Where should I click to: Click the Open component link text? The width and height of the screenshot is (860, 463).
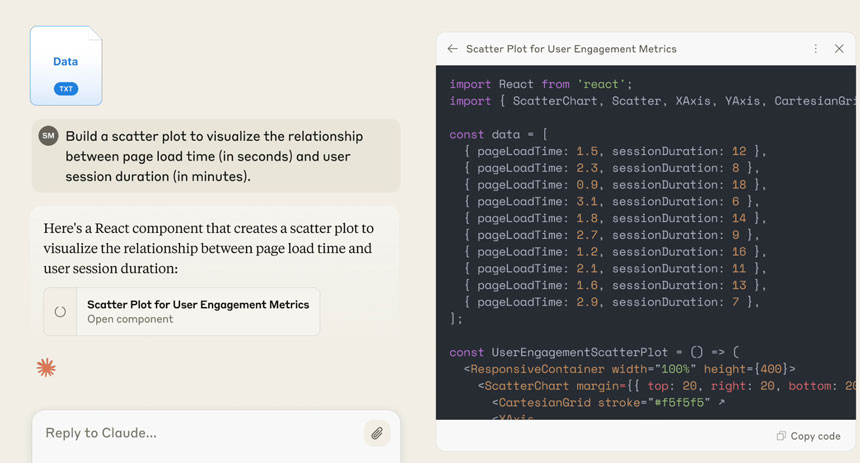coord(130,320)
